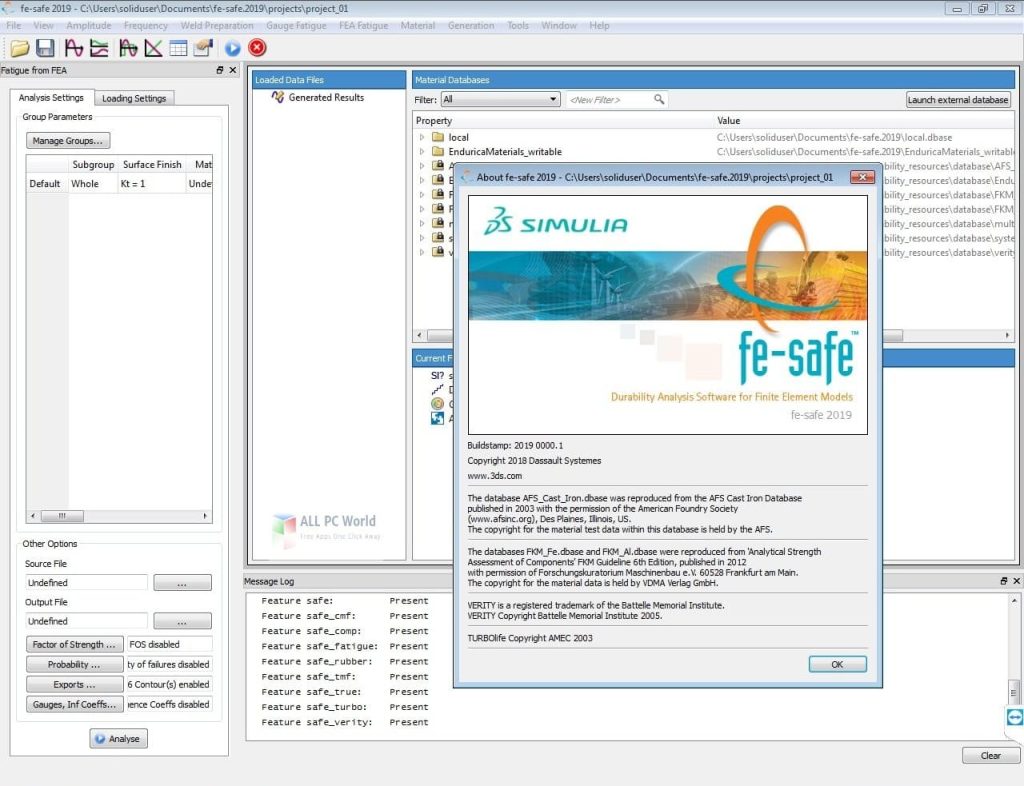Open a file using the Open folder toolbar icon
The image size is (1024, 786).
pos(19,47)
